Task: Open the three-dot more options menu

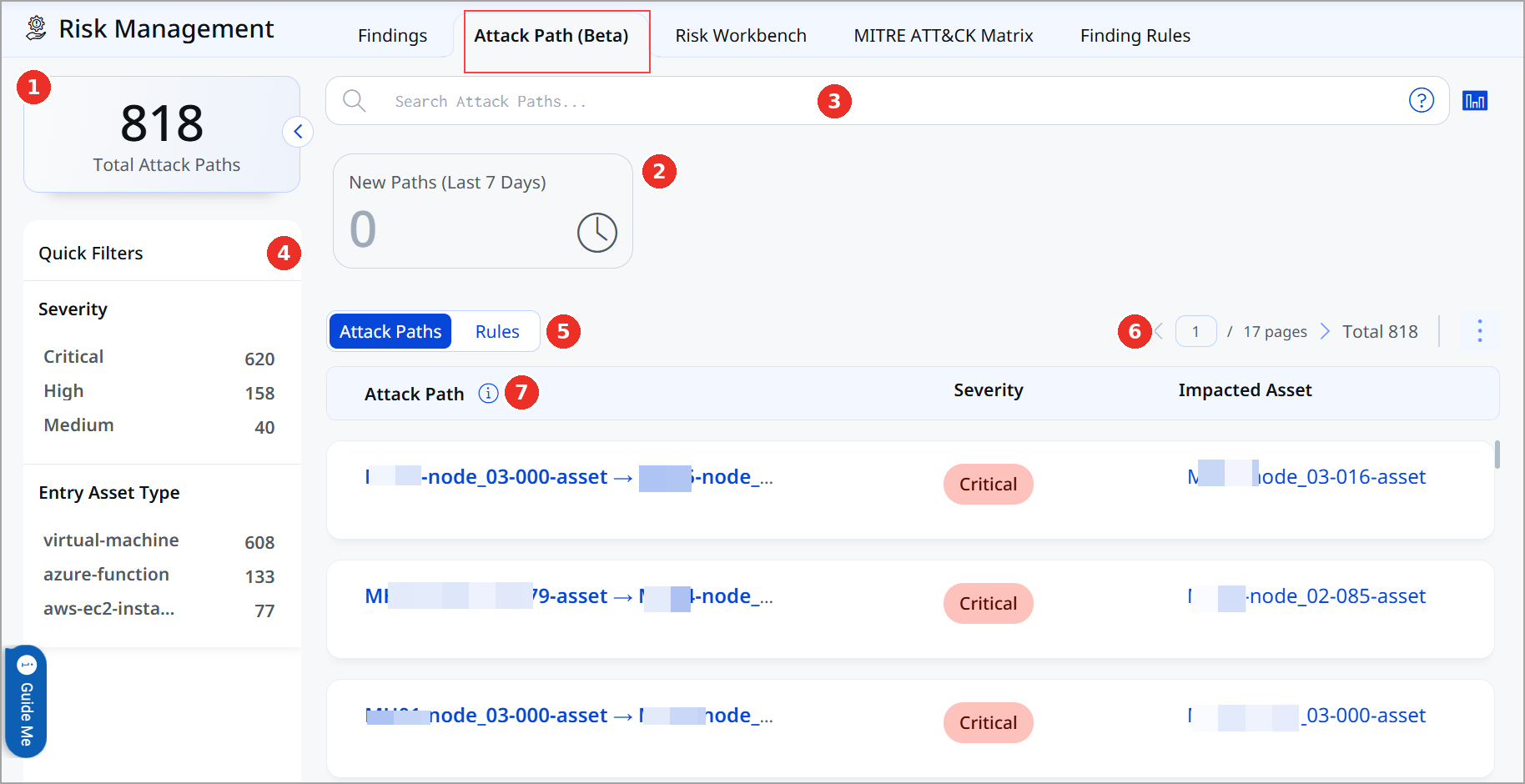Action: coord(1479,331)
